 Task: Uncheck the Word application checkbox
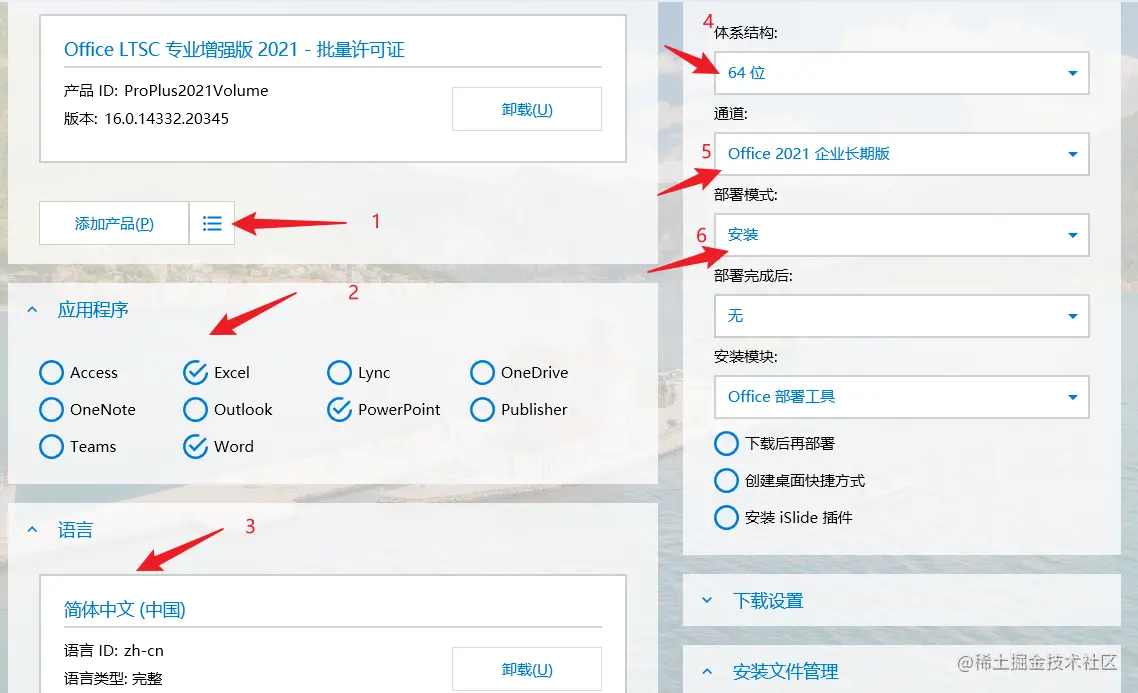195,446
